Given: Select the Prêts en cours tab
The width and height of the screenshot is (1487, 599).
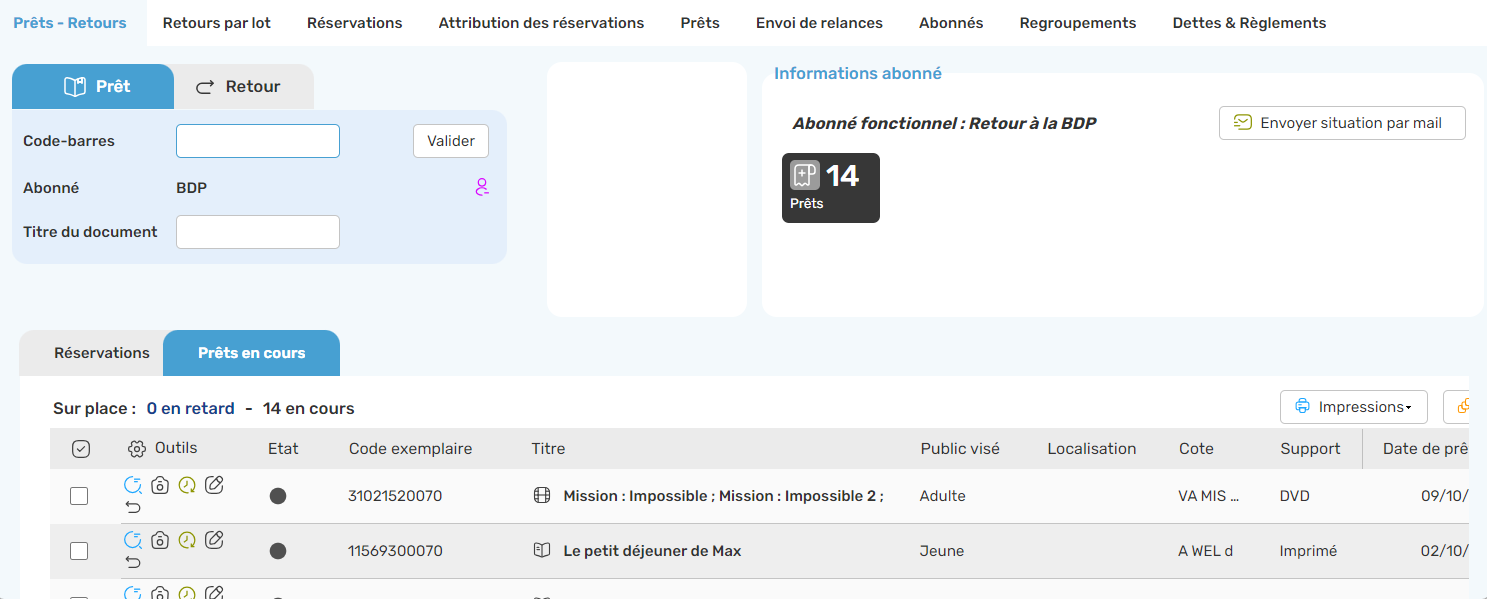Looking at the screenshot, I should click(x=252, y=353).
